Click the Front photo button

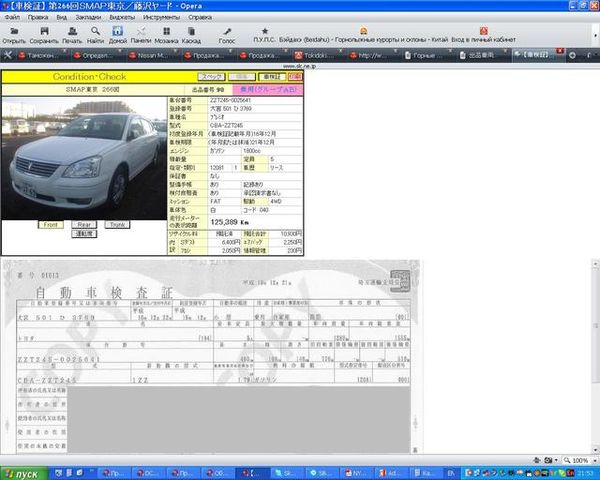(51, 225)
